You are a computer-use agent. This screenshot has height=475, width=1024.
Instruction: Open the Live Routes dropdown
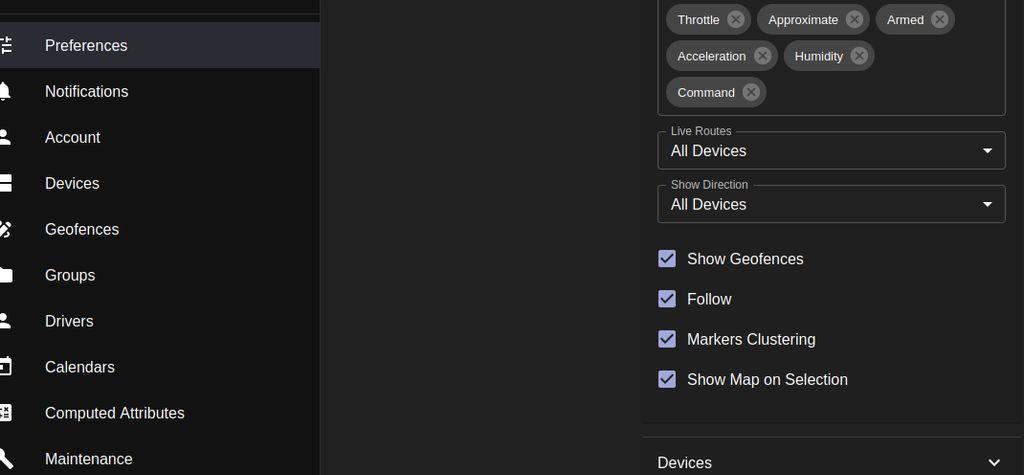(831, 151)
